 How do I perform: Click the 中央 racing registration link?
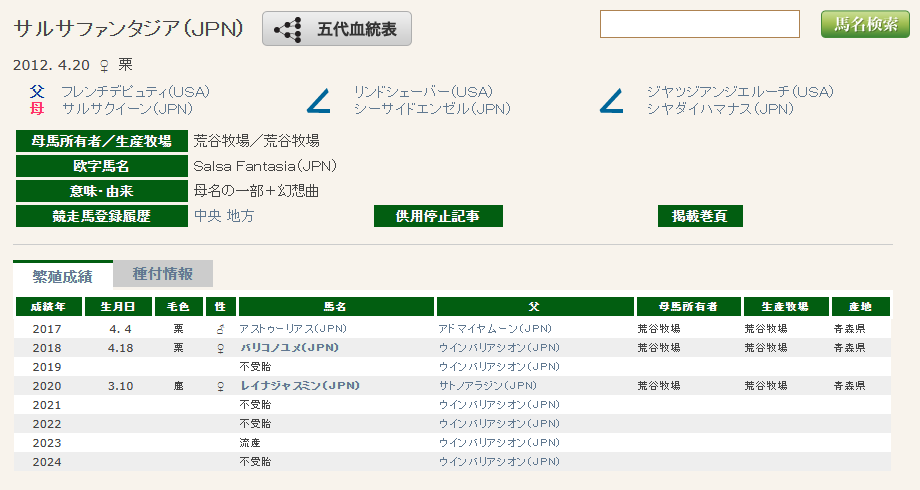208,216
